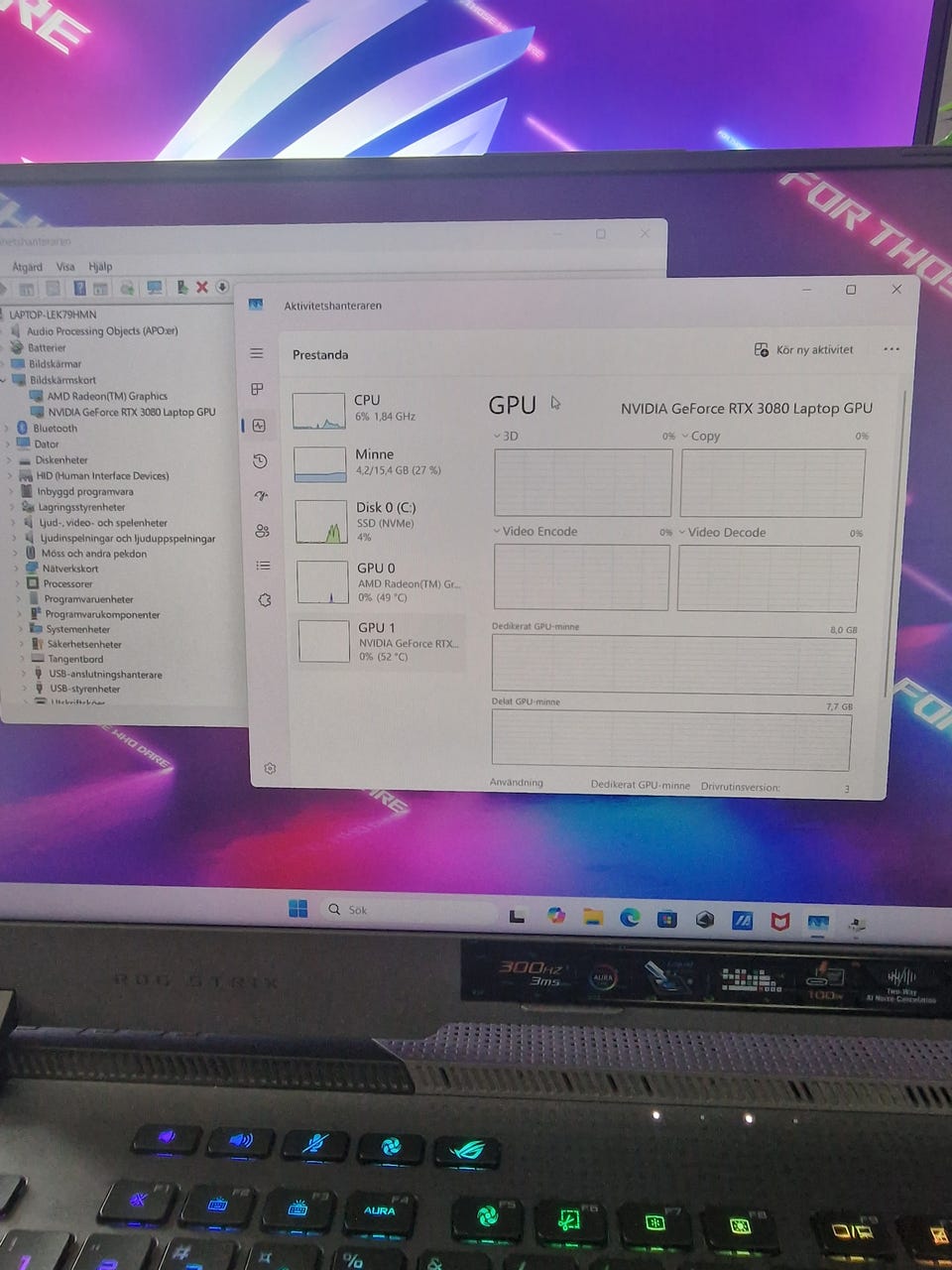Click the round down-arrow icon in Device Manager toolbar

222,287
